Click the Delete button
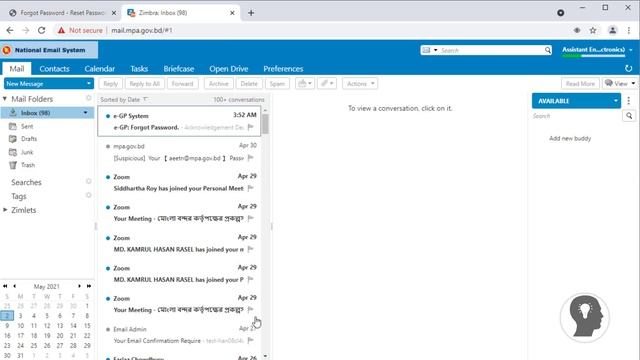Image resolution: width=640 pixels, height=360 pixels. tap(249, 84)
